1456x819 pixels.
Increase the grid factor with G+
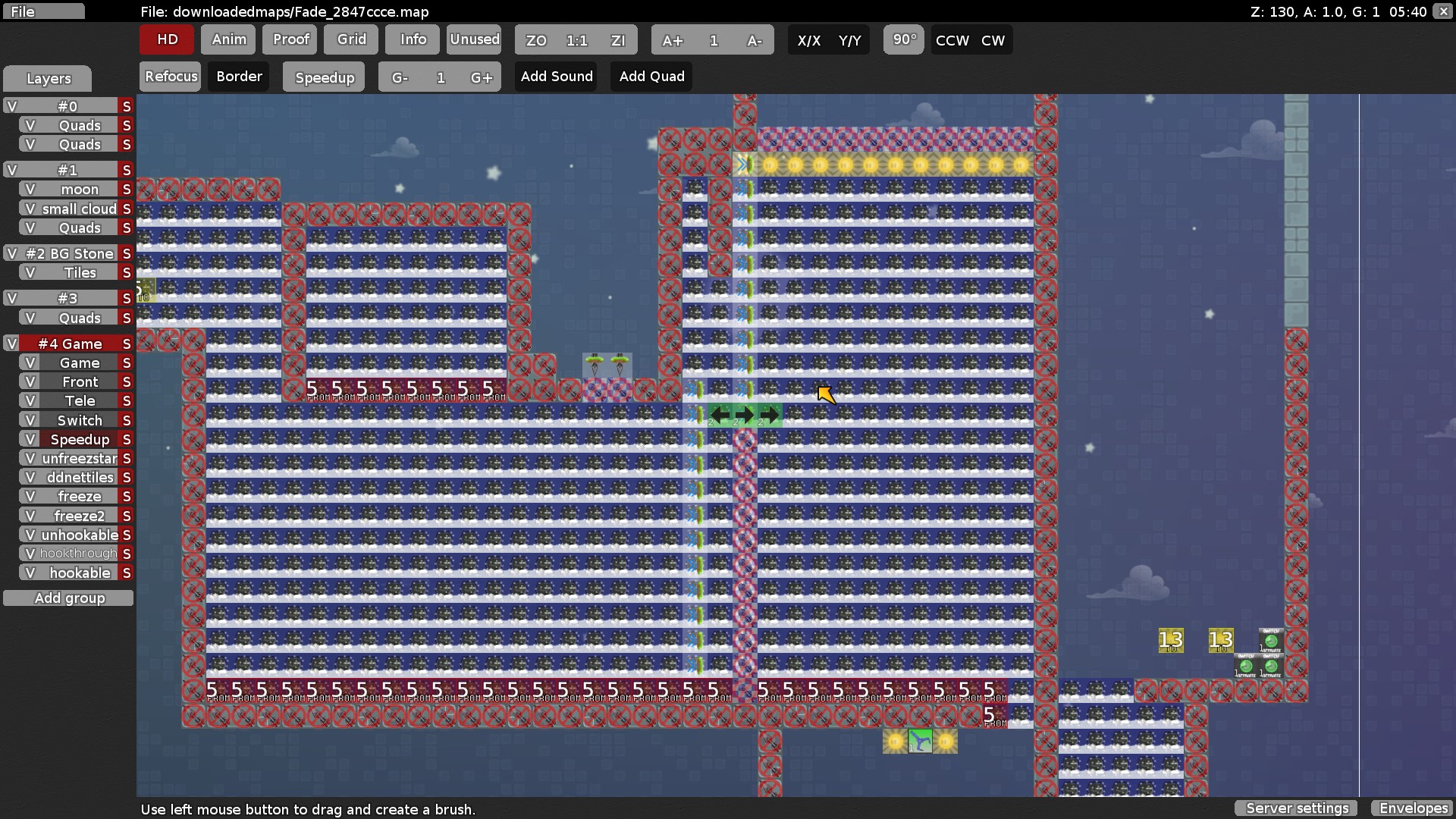tap(481, 77)
